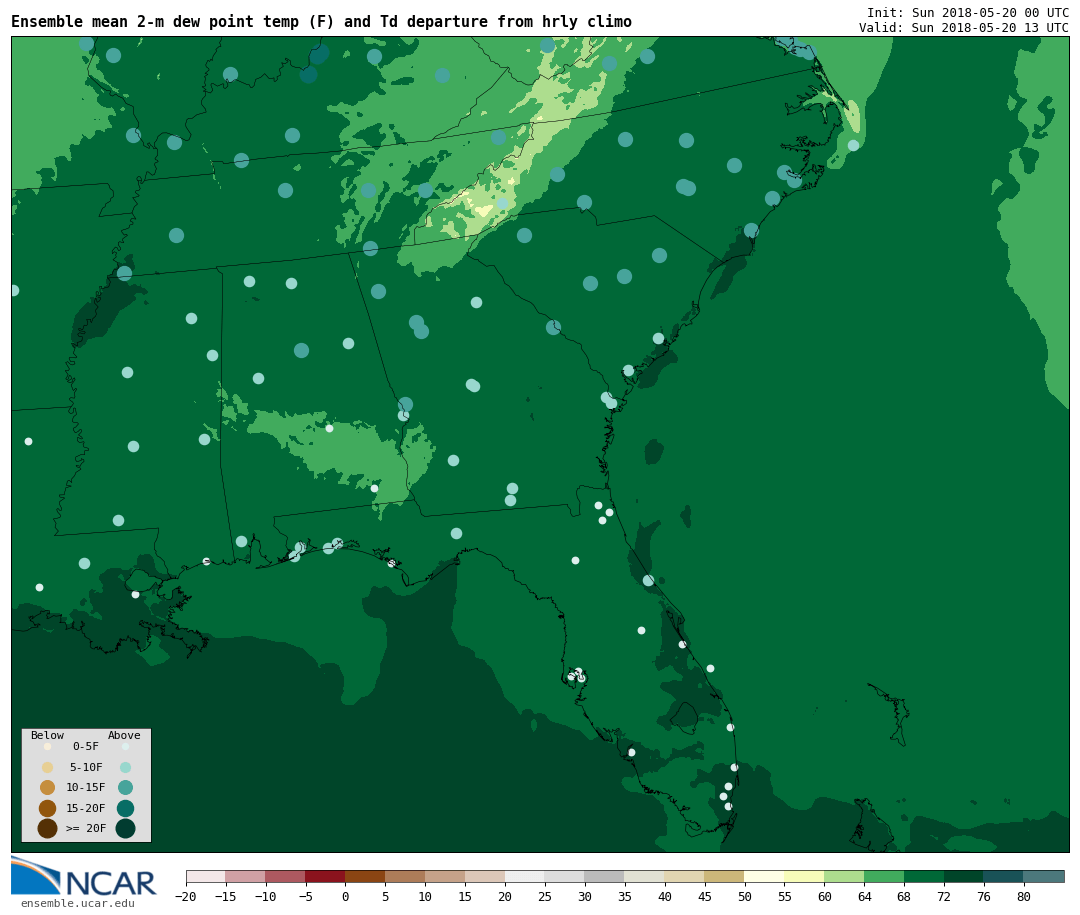This screenshot has height=915, width=1080.
Task: Select the 40 to 45 beige swatch
Action: [685, 876]
